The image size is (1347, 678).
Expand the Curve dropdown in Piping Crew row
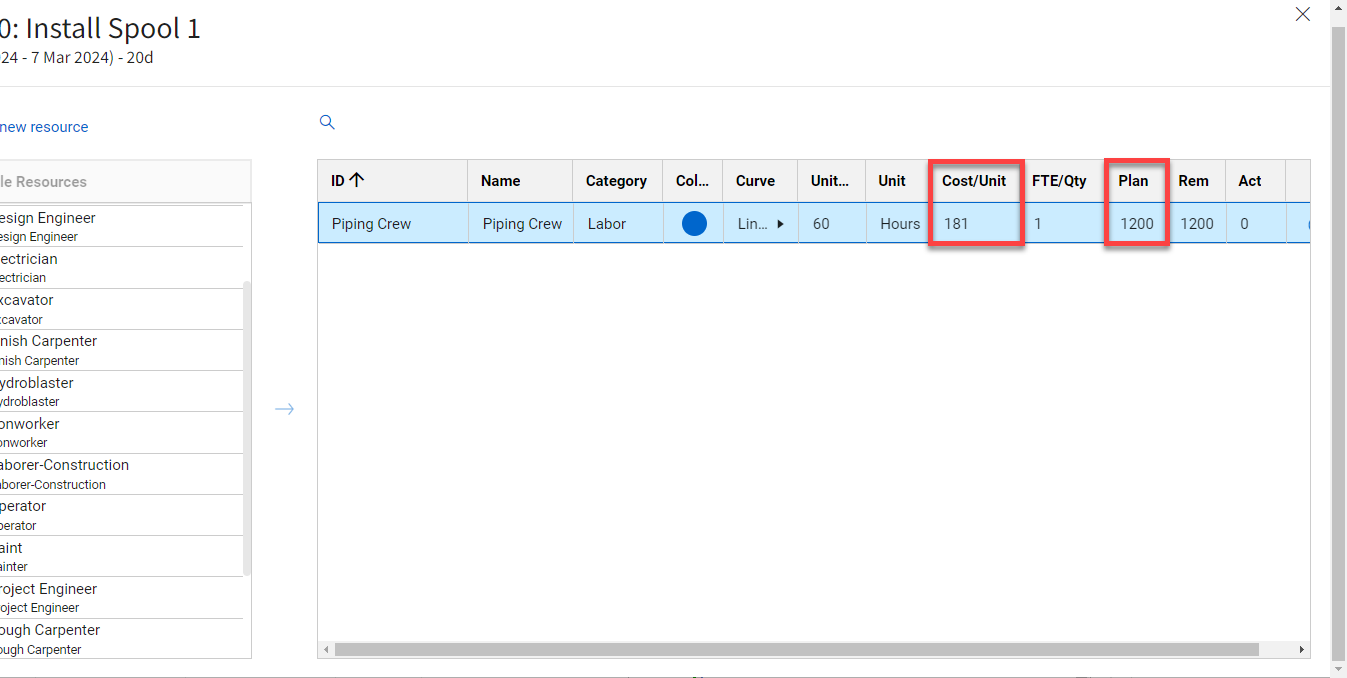[780, 224]
